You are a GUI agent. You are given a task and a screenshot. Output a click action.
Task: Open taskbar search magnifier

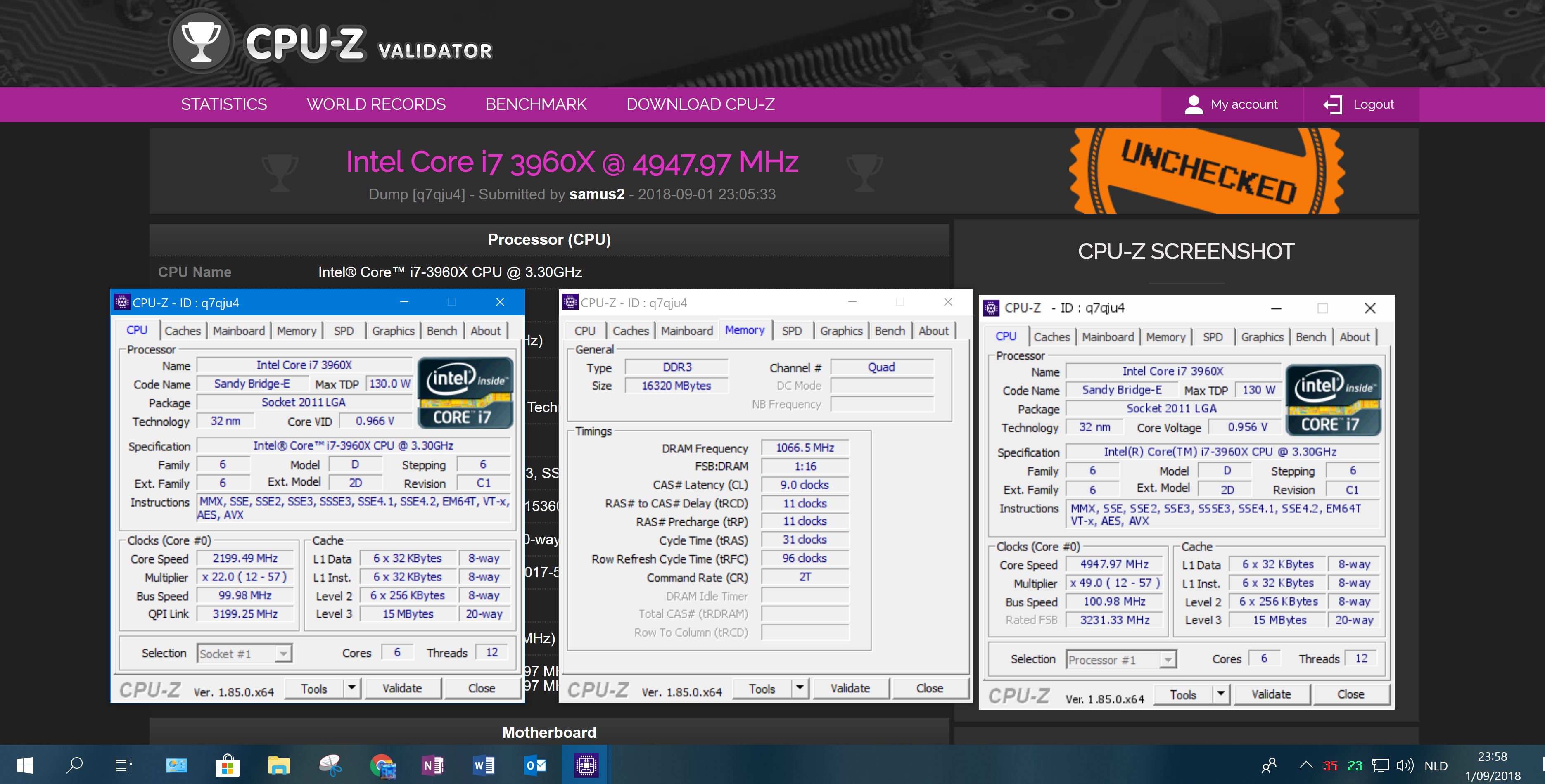(74, 765)
